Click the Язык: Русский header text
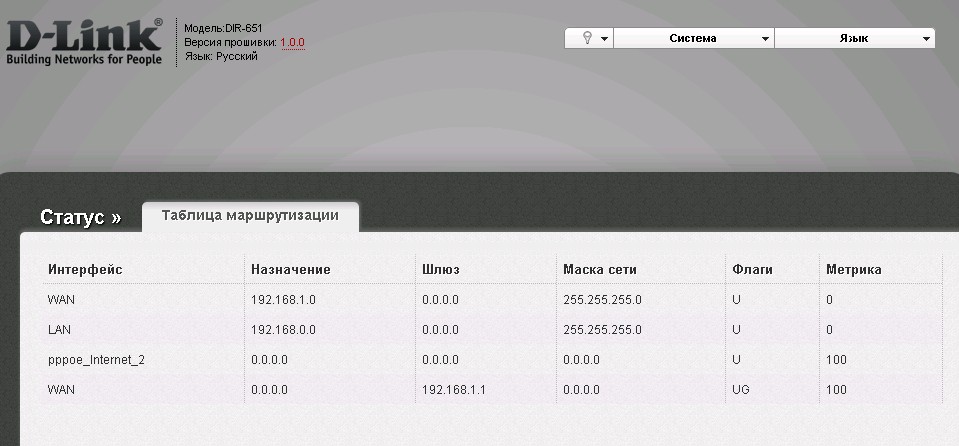The height and width of the screenshot is (446, 959). tap(221, 56)
